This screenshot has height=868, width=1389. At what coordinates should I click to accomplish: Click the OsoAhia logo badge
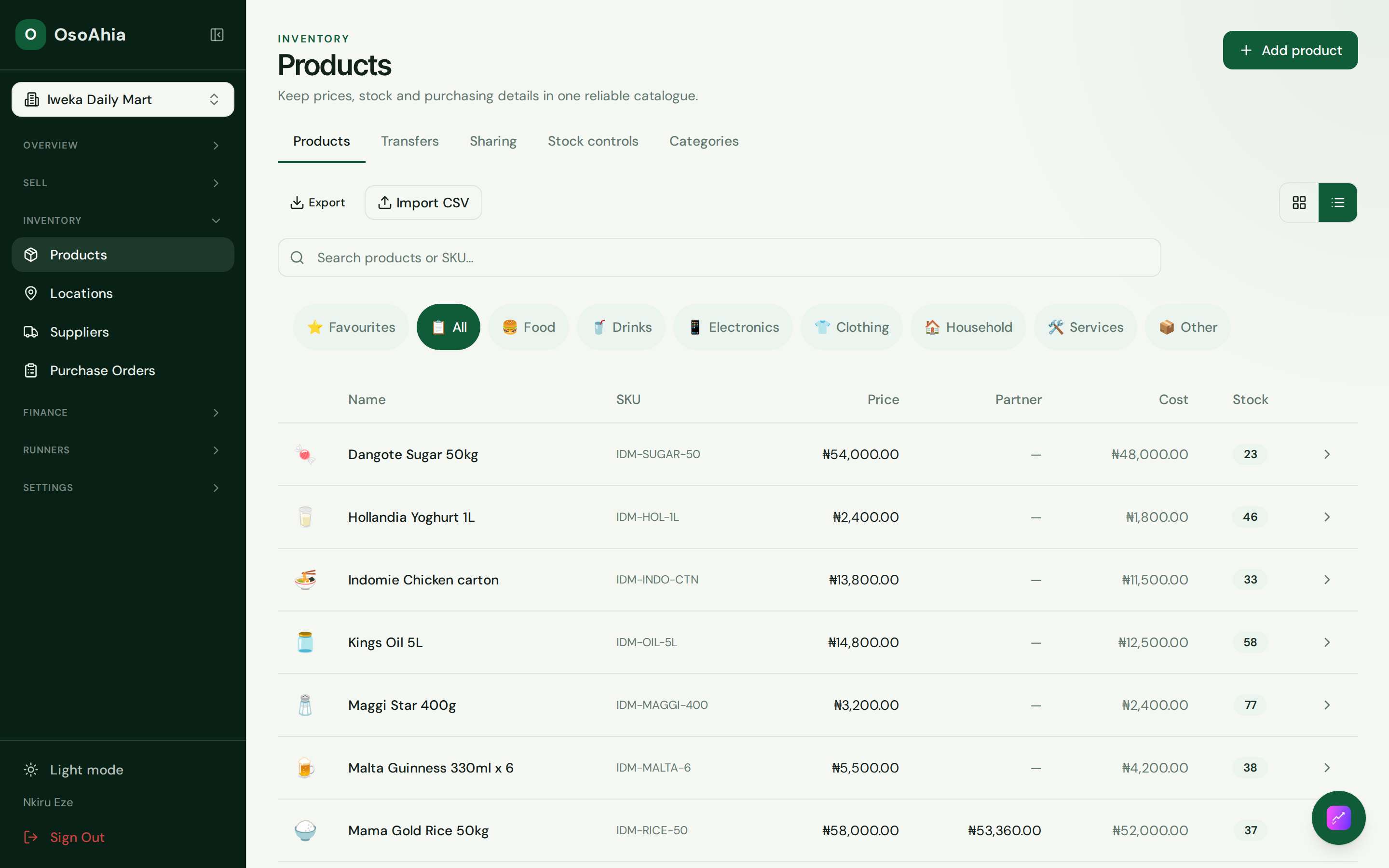click(31, 34)
